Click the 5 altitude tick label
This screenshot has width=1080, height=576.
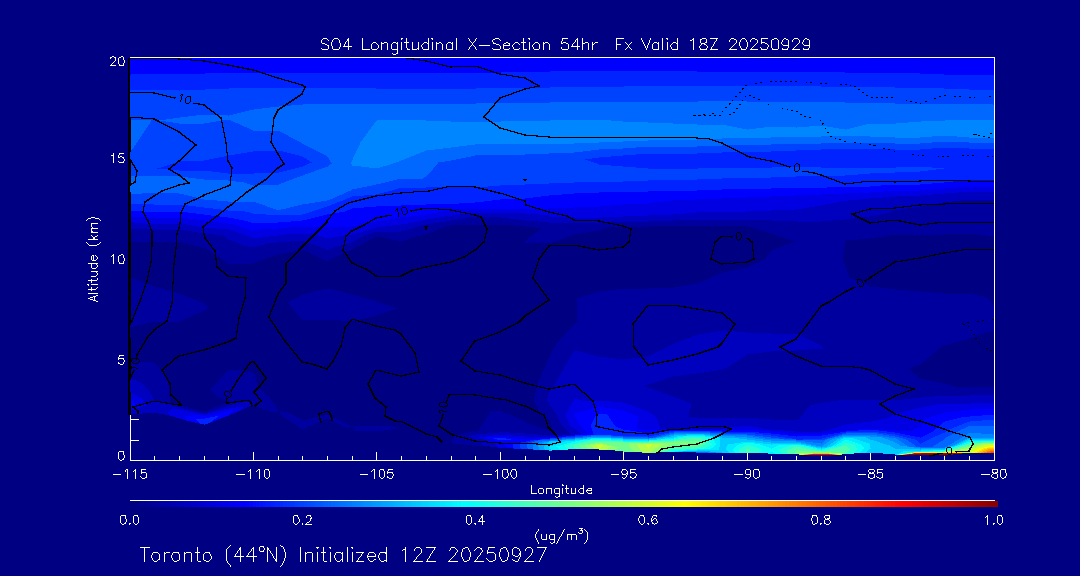[122, 359]
